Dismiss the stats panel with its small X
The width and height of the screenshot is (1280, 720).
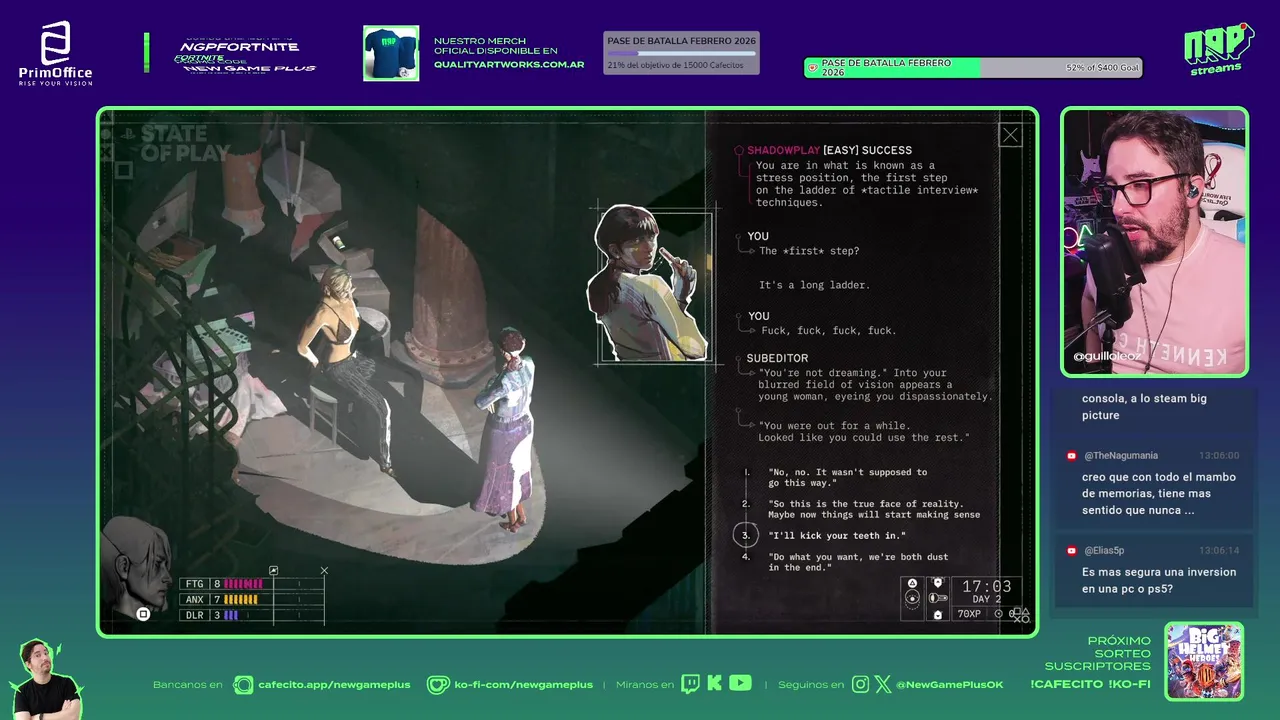324,571
